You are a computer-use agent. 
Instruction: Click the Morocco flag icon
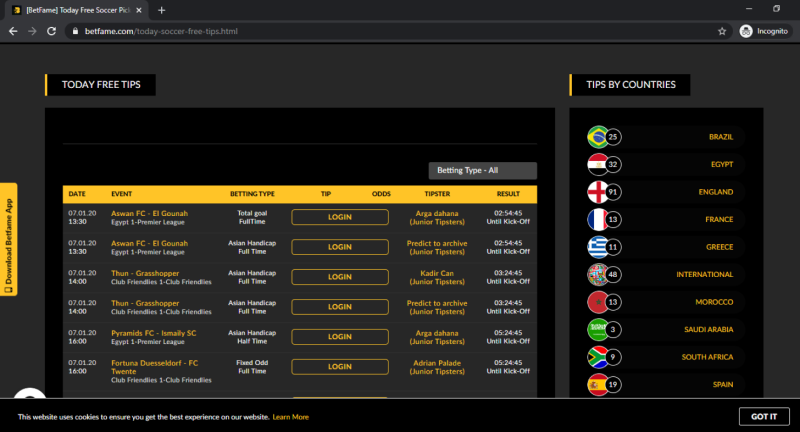[597, 302]
